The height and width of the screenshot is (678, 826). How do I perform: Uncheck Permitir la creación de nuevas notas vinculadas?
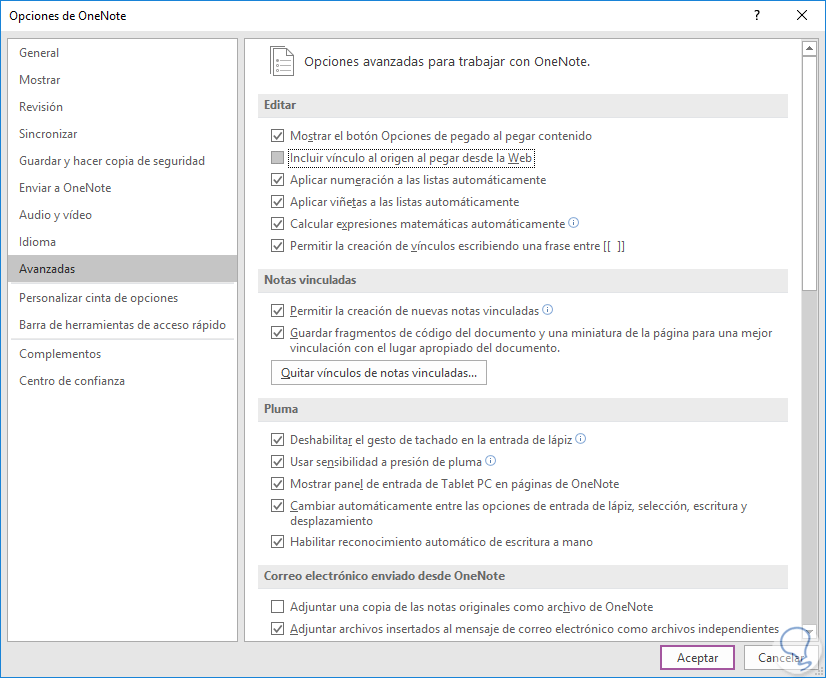[278, 311]
